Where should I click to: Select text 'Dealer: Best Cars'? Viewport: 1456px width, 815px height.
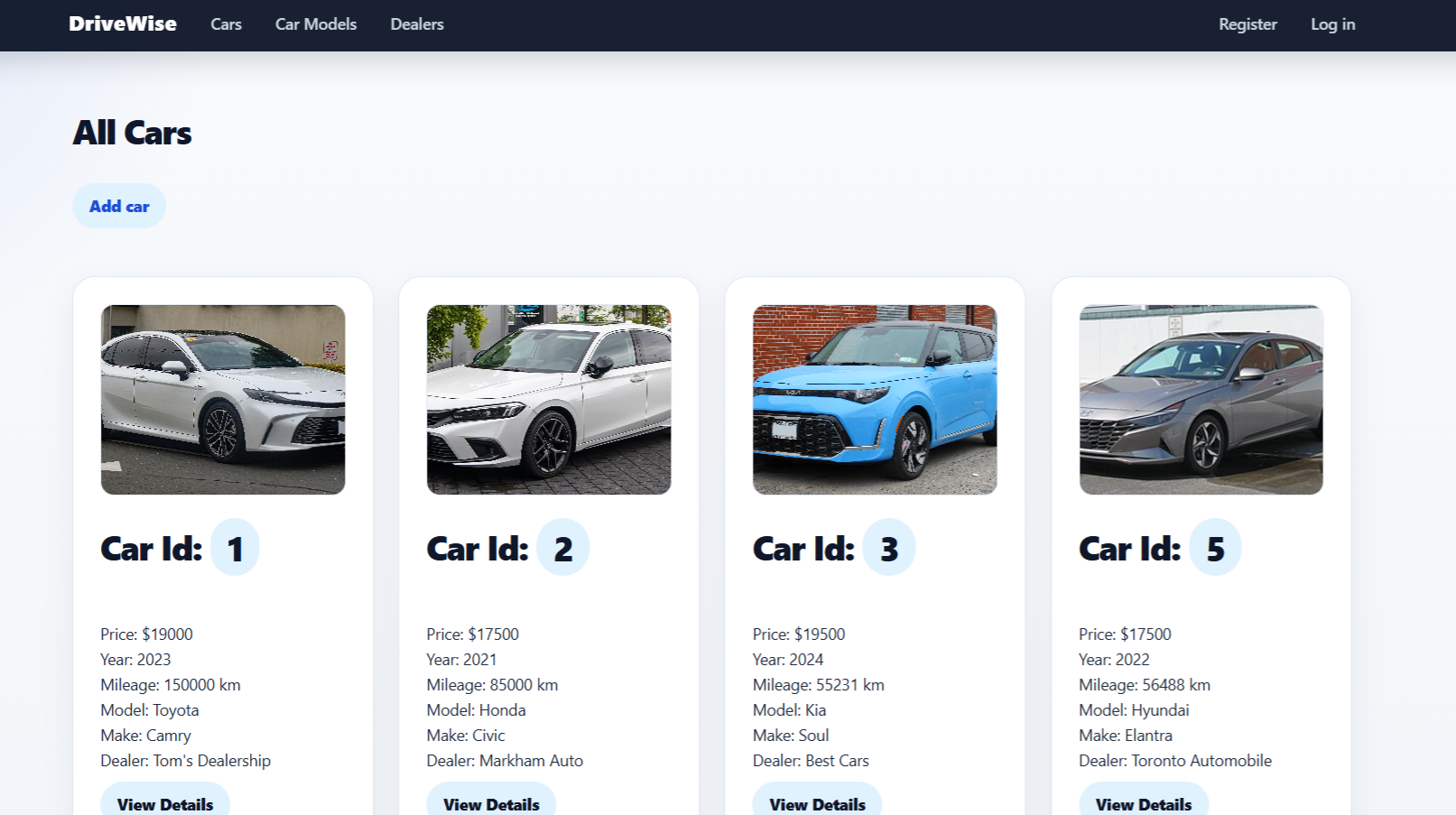811,761
